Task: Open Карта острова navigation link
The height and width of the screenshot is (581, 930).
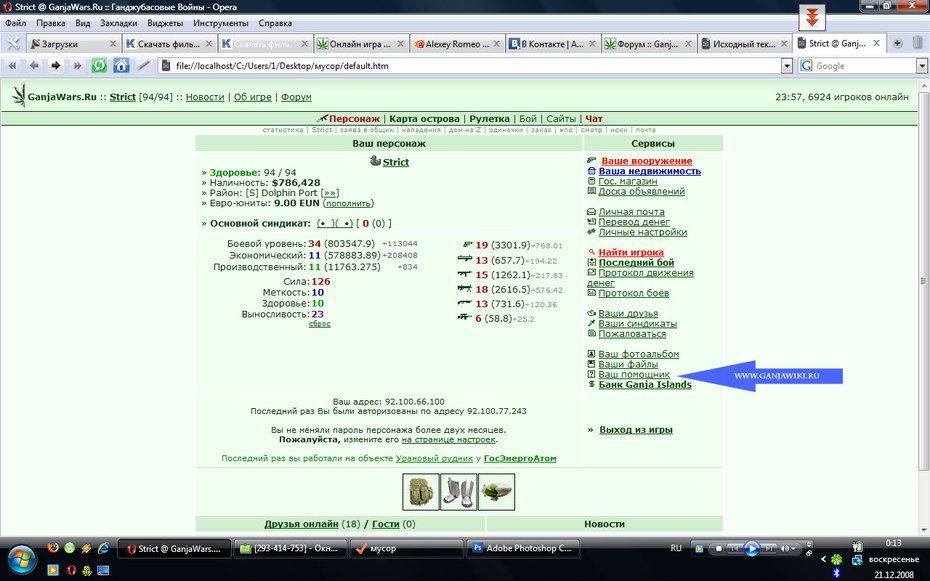Action: (424, 119)
